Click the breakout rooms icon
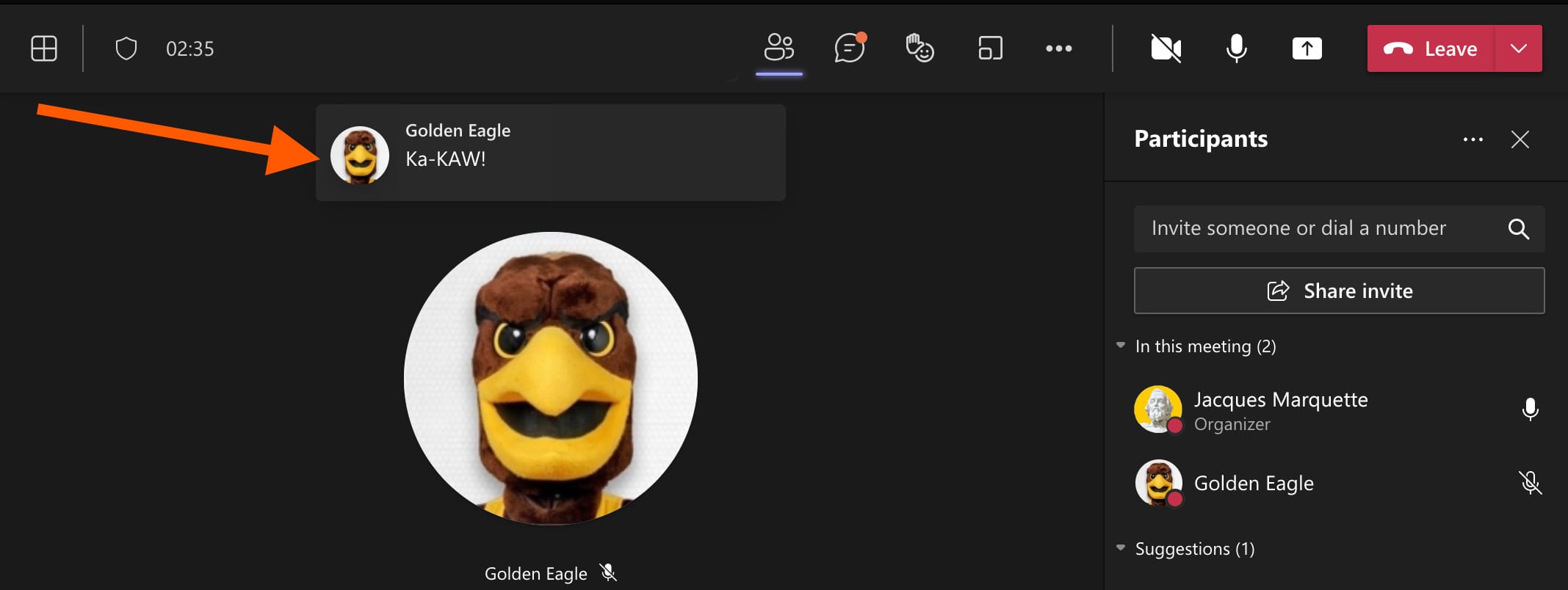1568x590 pixels. coord(990,48)
